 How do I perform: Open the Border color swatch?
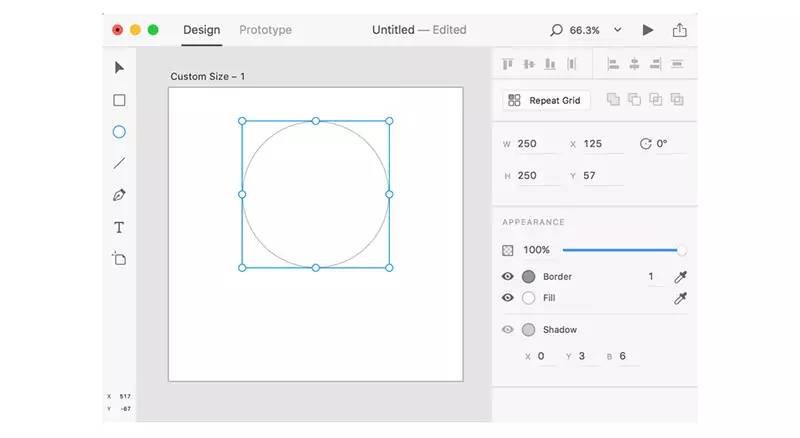pyautogui.click(x=528, y=277)
